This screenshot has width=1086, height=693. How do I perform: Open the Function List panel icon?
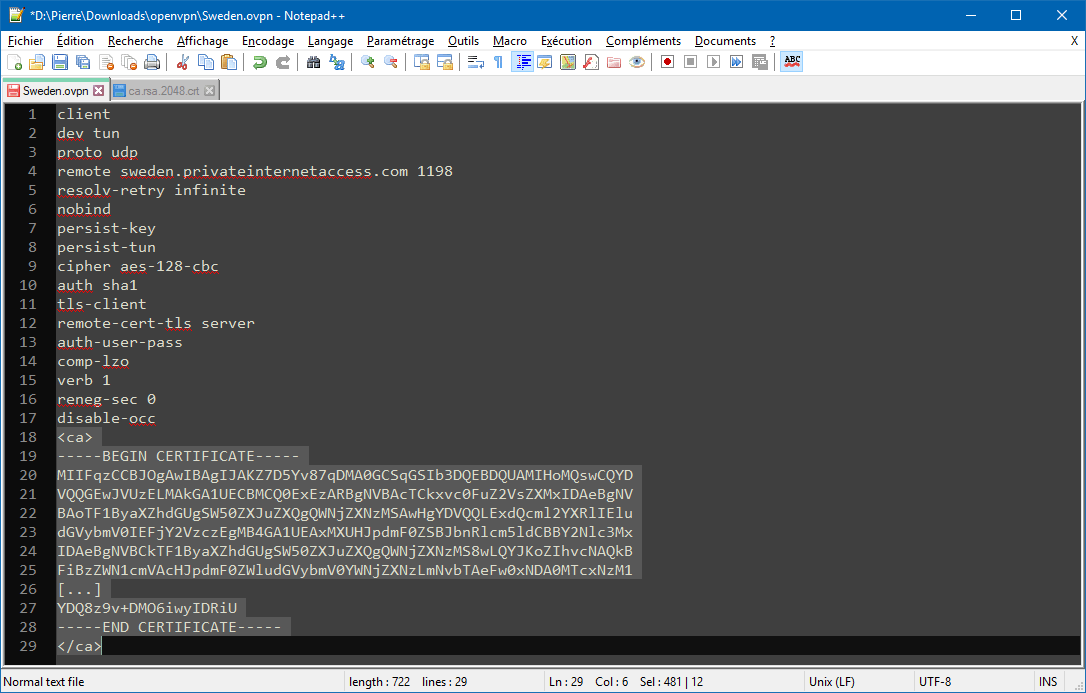[x=591, y=62]
